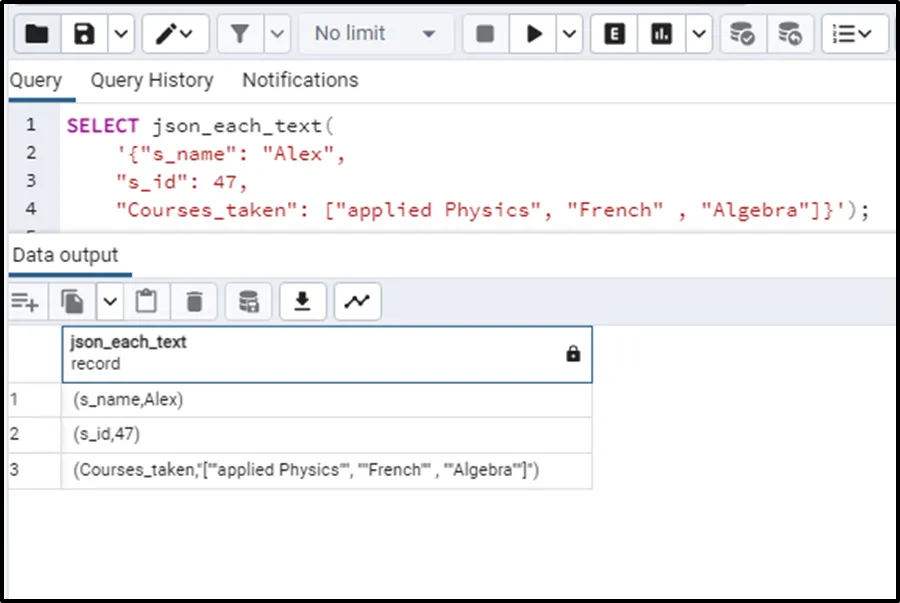Click line 1 in the SQL query editor
This screenshot has height=603, width=900.
point(400,126)
